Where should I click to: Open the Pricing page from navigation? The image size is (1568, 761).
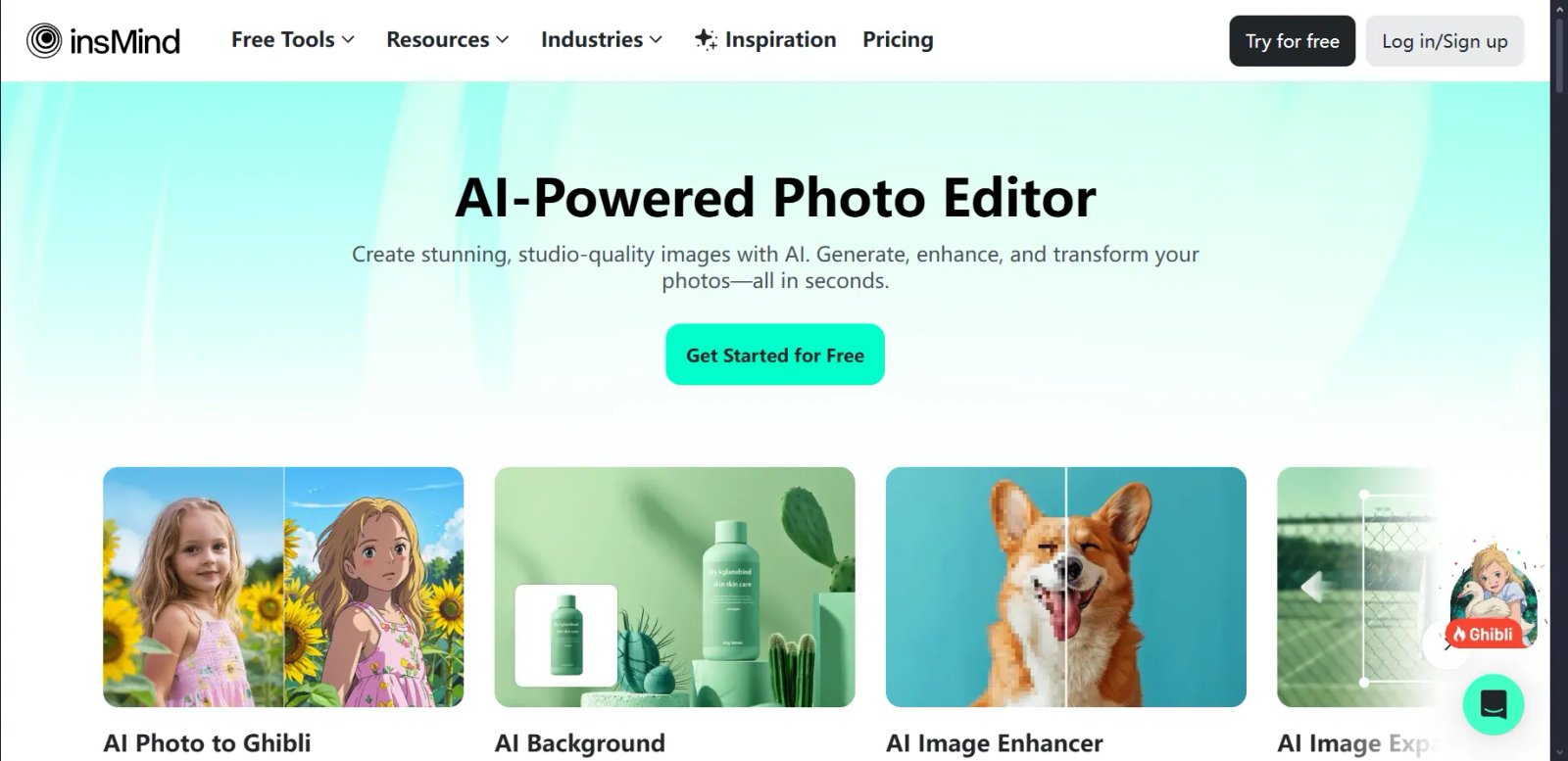pyautogui.click(x=898, y=40)
